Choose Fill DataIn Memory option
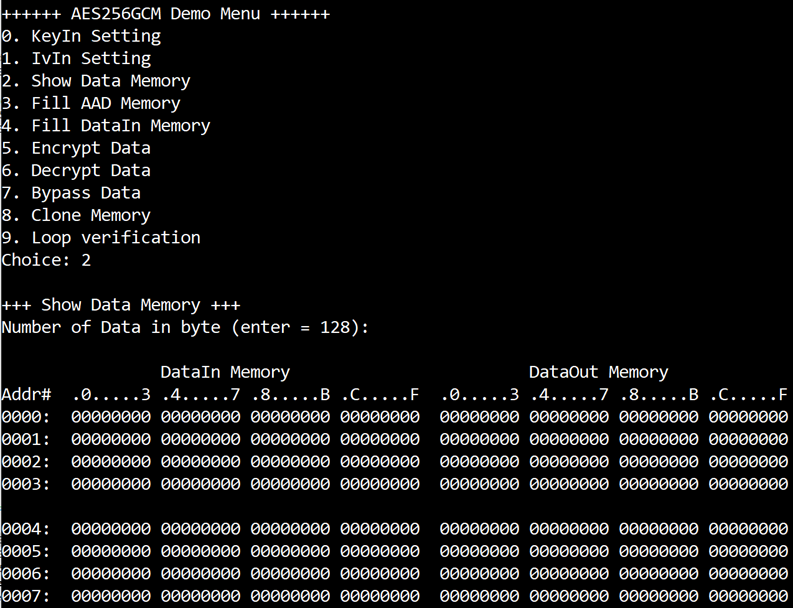The height and width of the screenshot is (608, 793). 106,125
